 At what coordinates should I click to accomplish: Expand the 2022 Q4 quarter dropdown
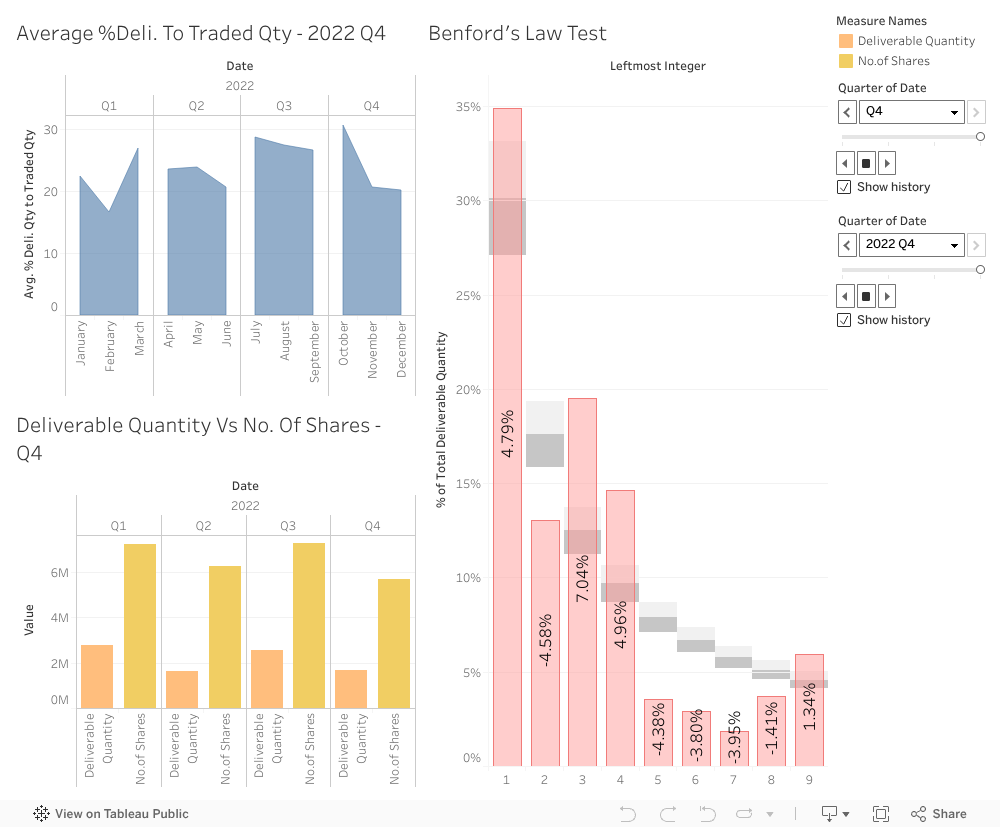(x=912, y=245)
